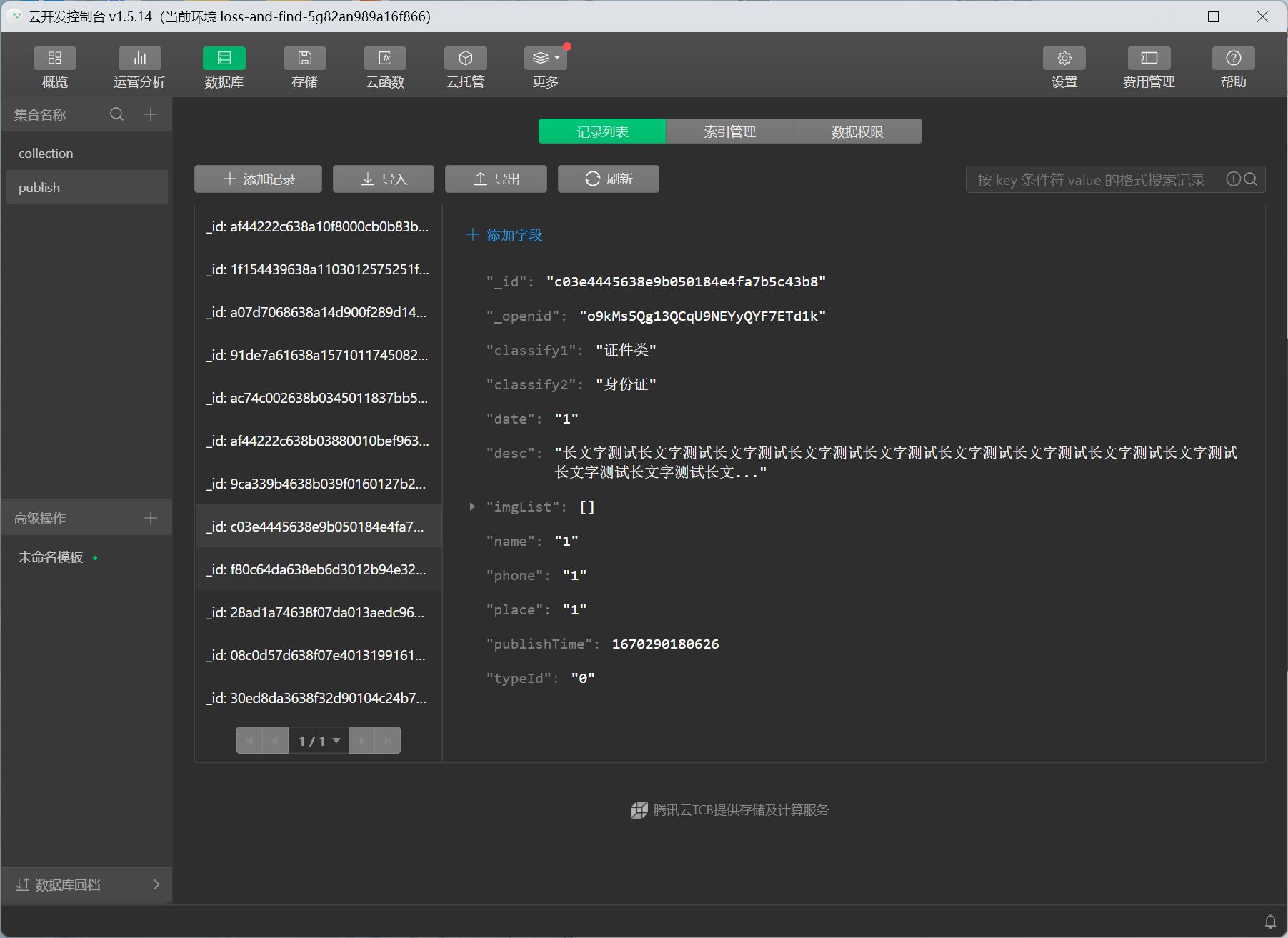
Task: Minimize the 云开发控制台 window
Action: pyautogui.click(x=1164, y=16)
